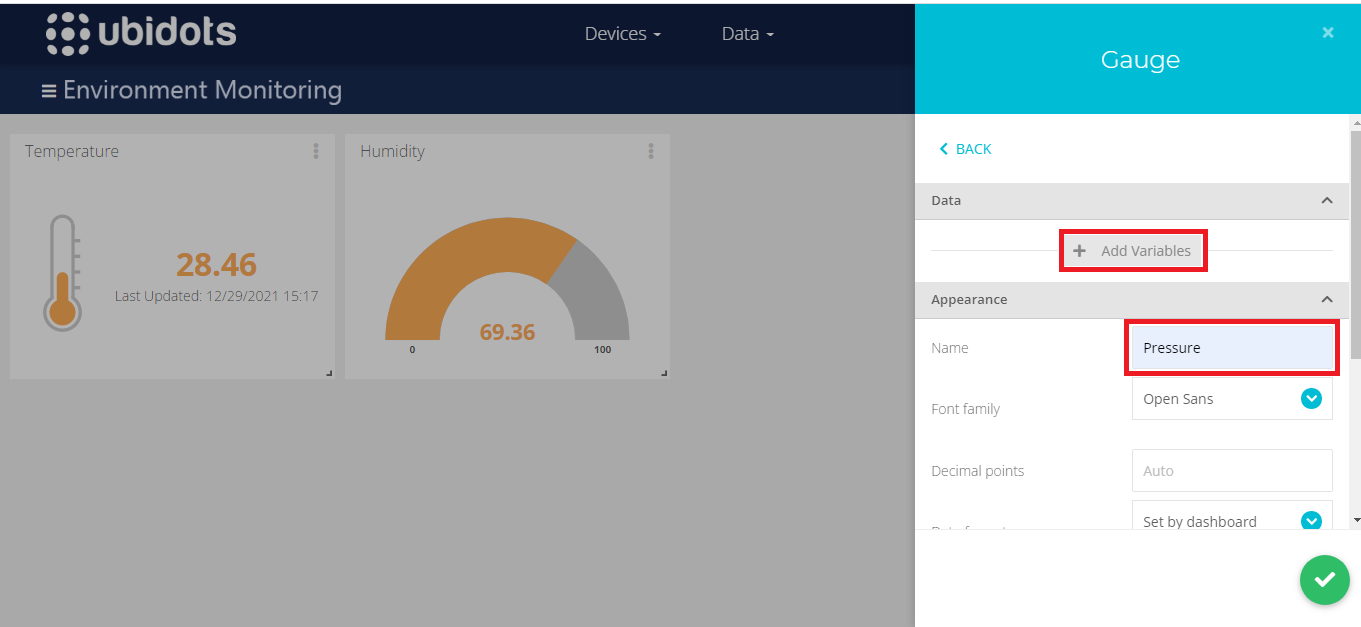Close the Gauge panel with X

click(x=1328, y=33)
